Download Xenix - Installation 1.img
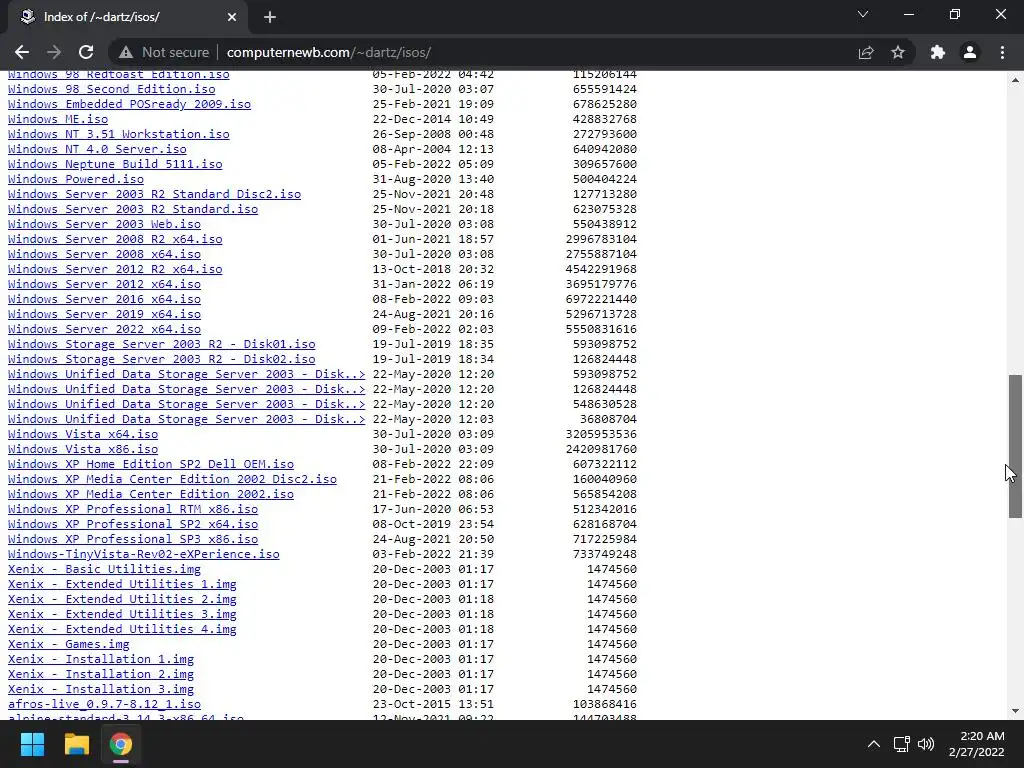 pos(101,660)
